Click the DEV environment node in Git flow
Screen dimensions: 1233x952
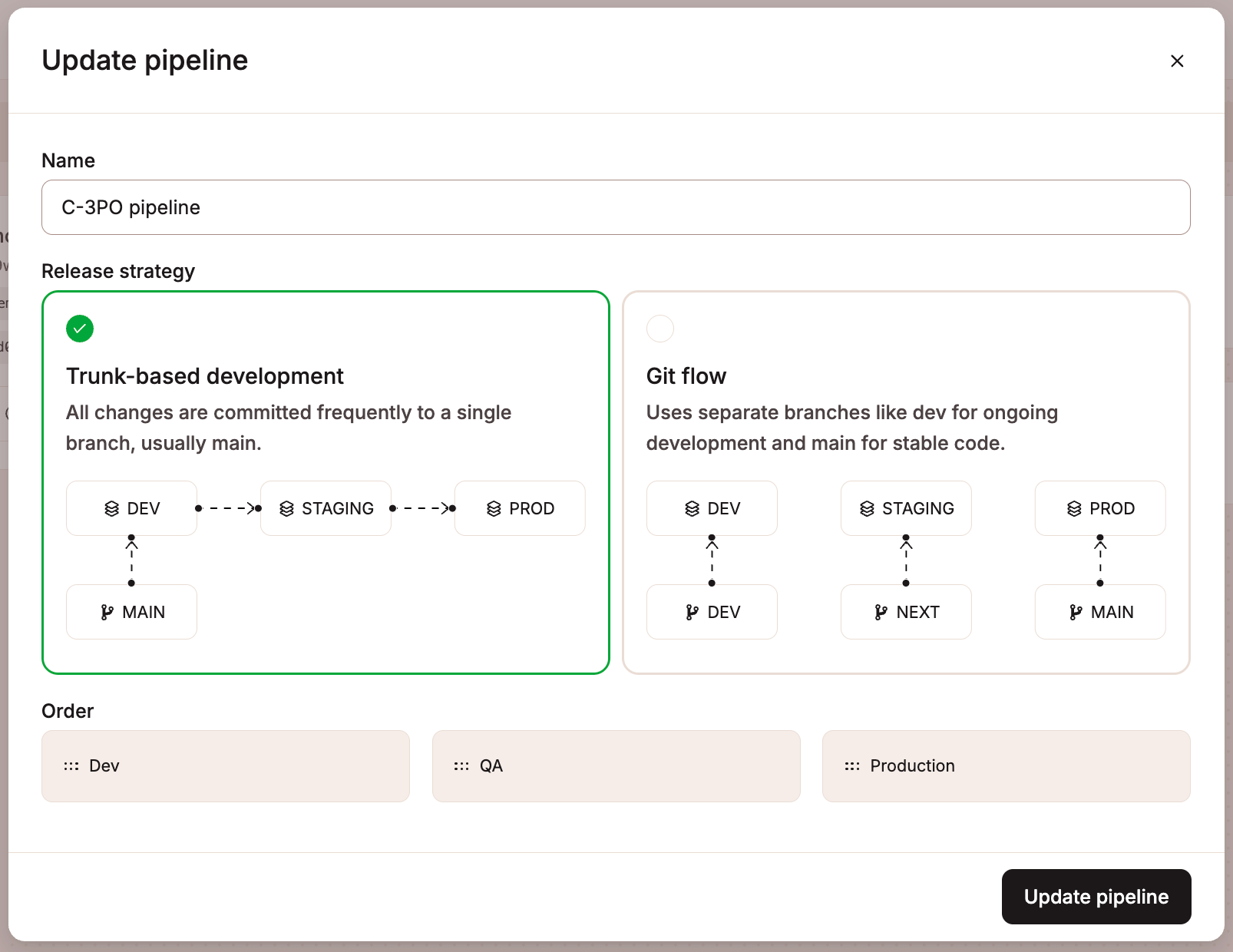click(712, 508)
